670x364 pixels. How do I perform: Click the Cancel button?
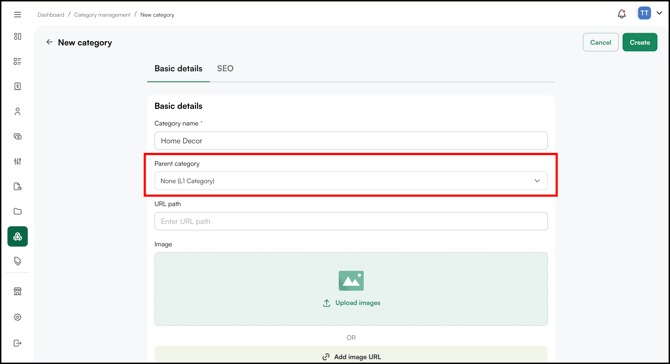[x=600, y=42]
